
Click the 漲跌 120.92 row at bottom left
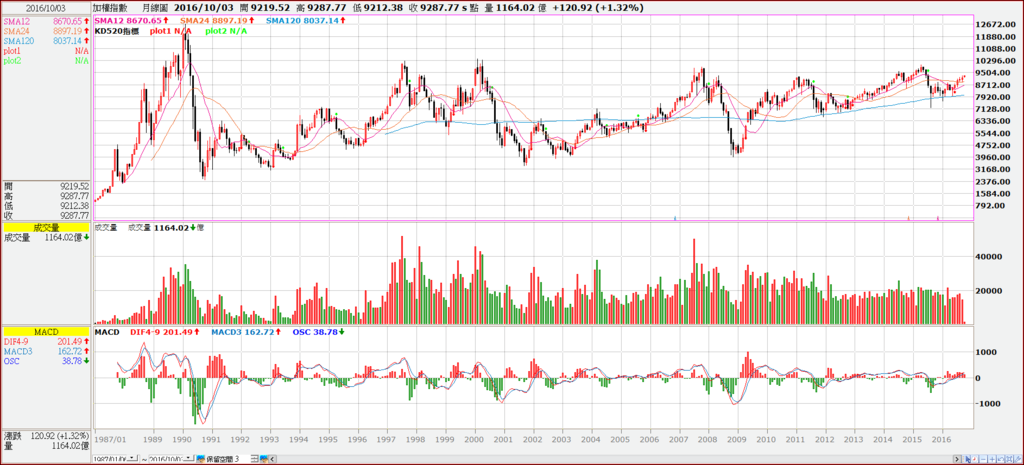click(x=46, y=435)
